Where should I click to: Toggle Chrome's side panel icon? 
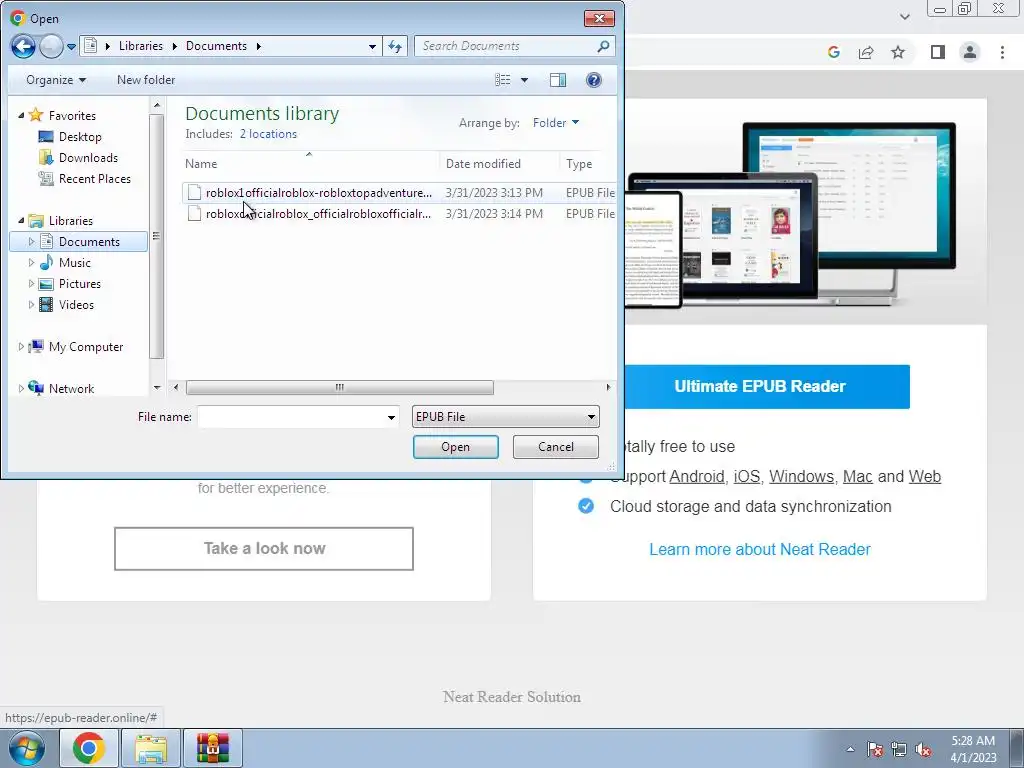(938, 52)
